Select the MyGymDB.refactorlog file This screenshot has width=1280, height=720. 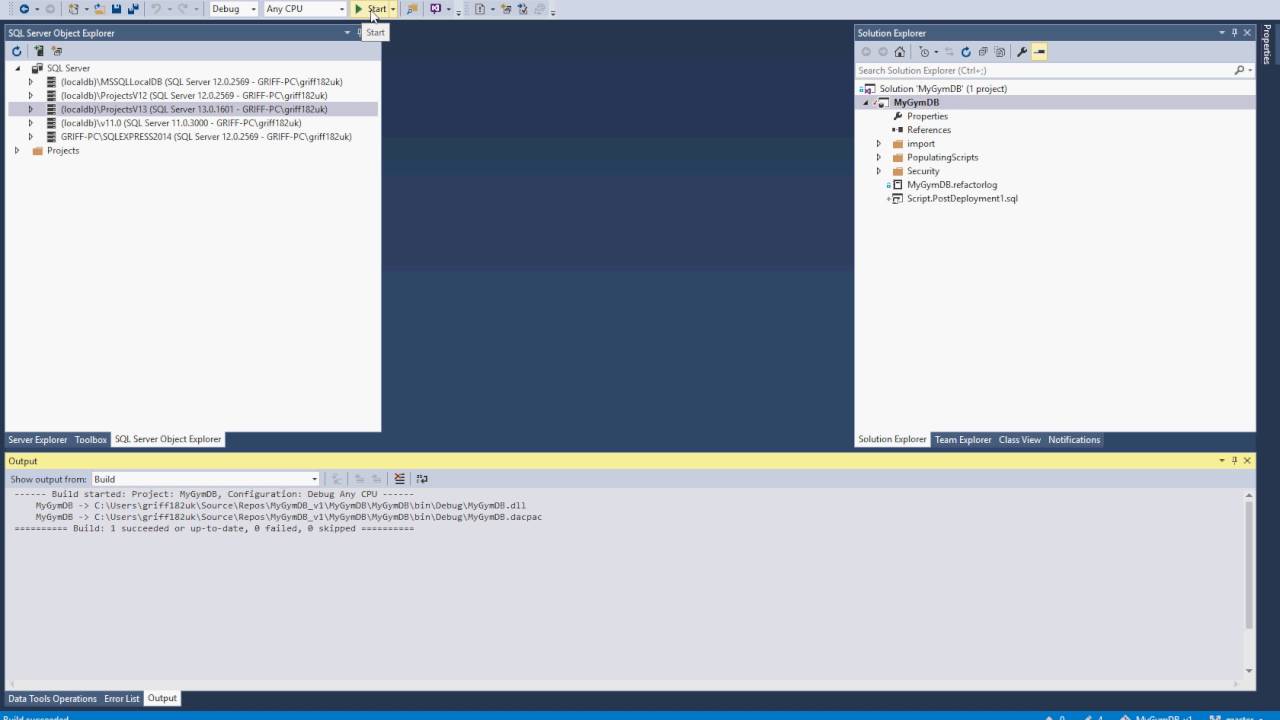(952, 185)
